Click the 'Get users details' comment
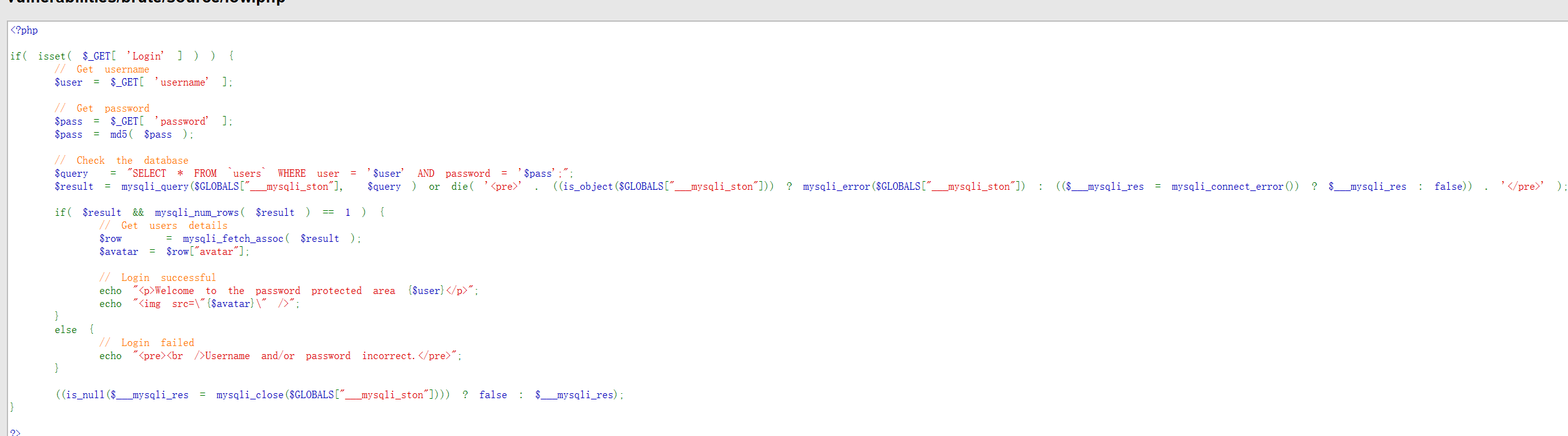Image resolution: width=1568 pixels, height=436 pixels. pos(163,226)
